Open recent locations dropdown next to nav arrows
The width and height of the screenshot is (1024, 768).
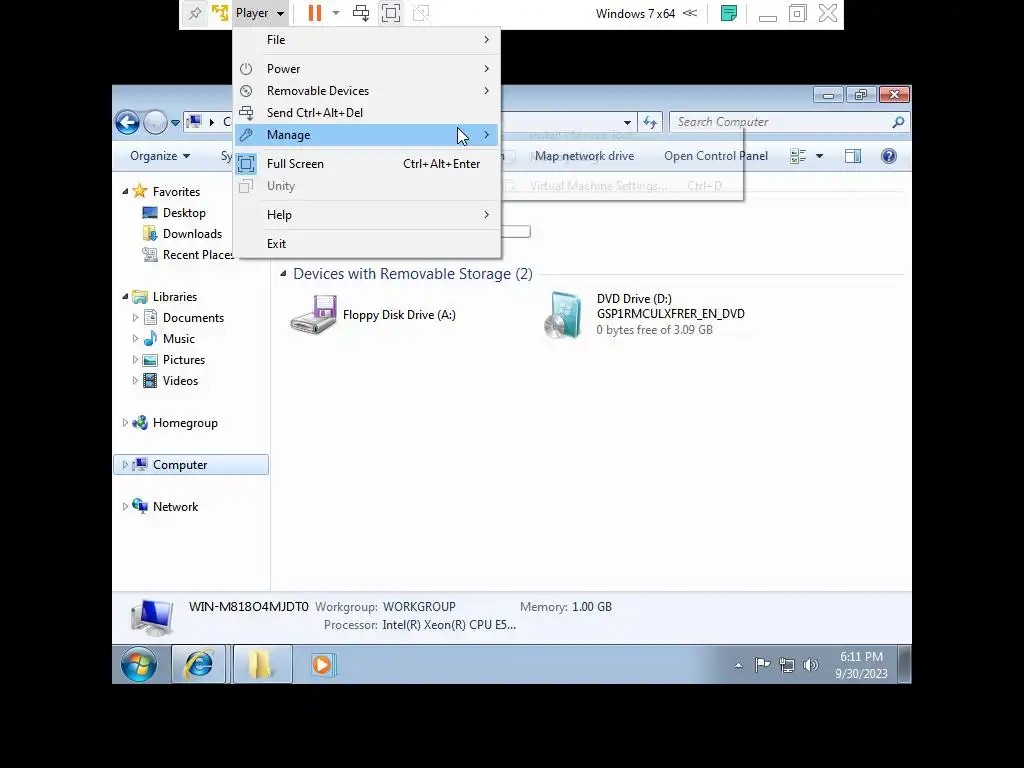[x=175, y=122]
